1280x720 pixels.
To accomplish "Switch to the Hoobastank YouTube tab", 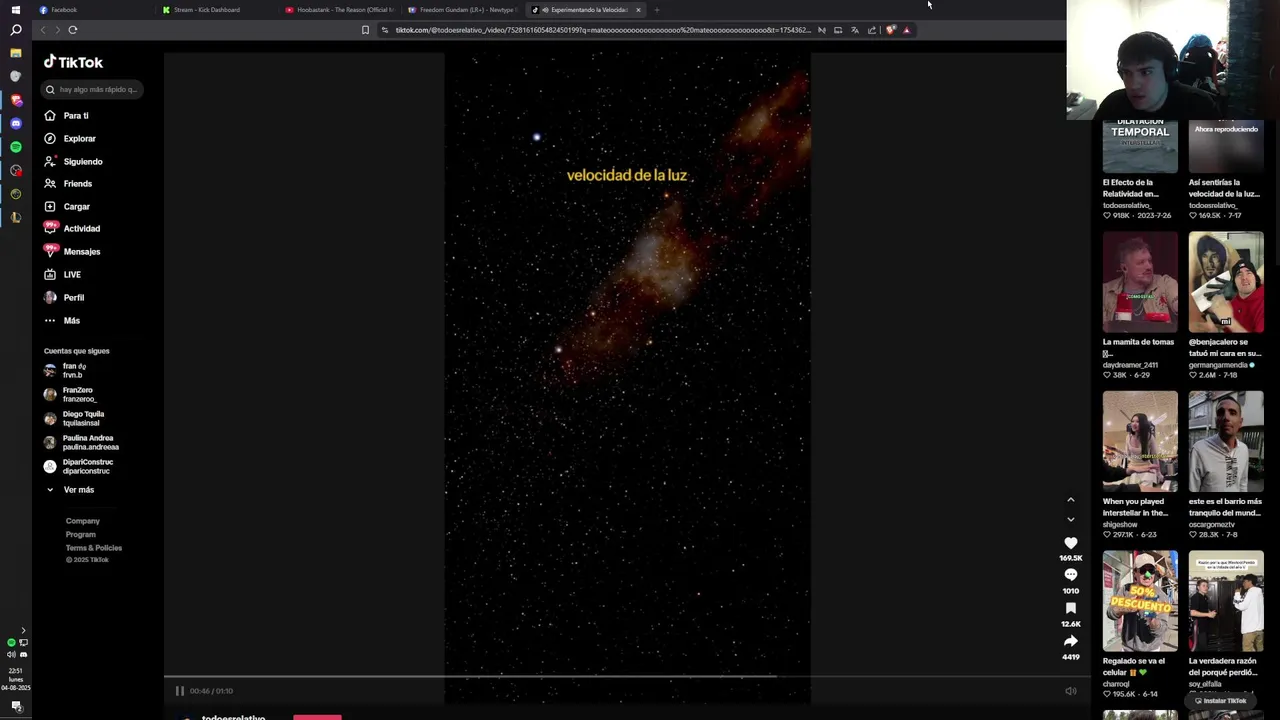I will click(x=340, y=10).
